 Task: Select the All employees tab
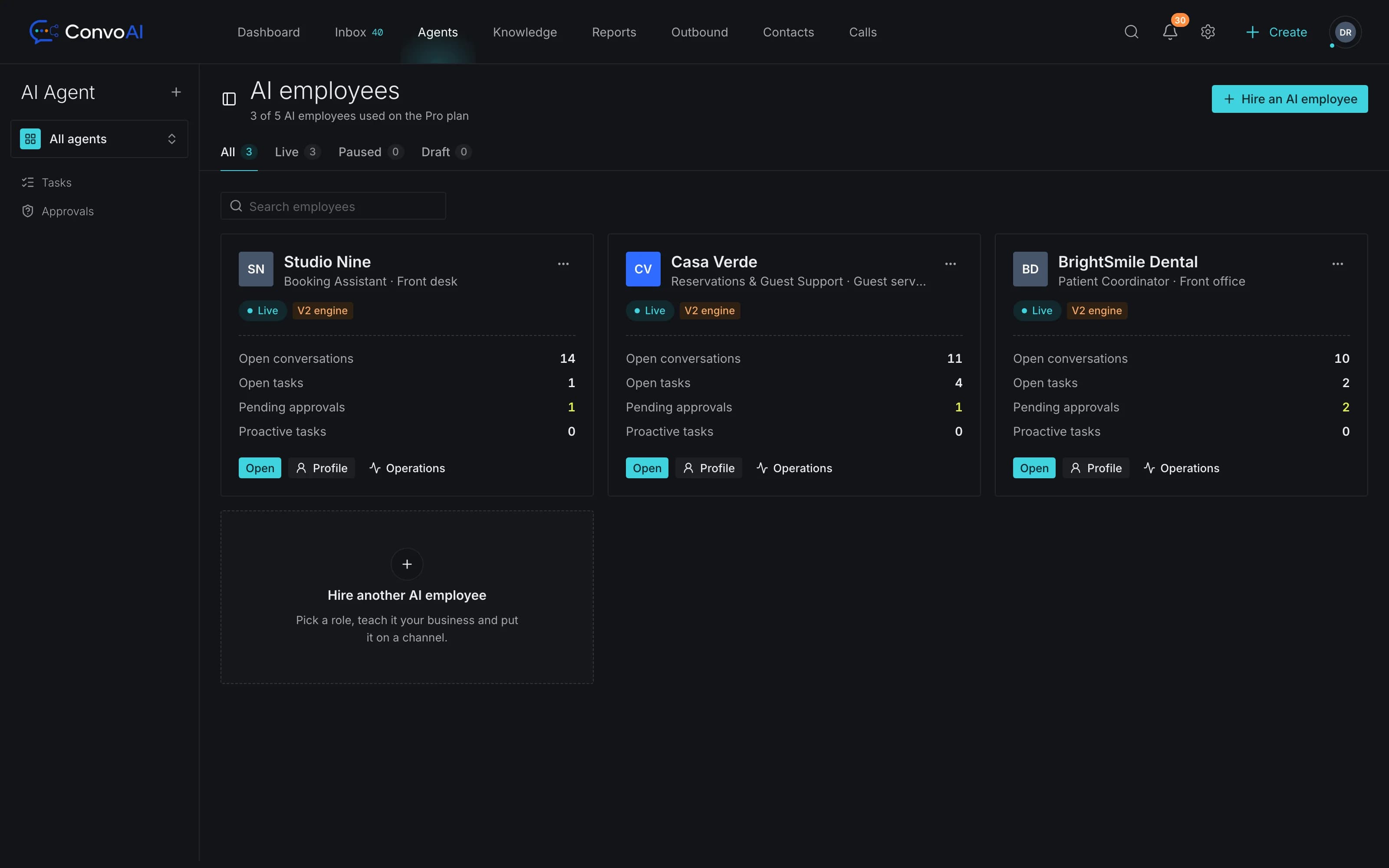pos(239,151)
